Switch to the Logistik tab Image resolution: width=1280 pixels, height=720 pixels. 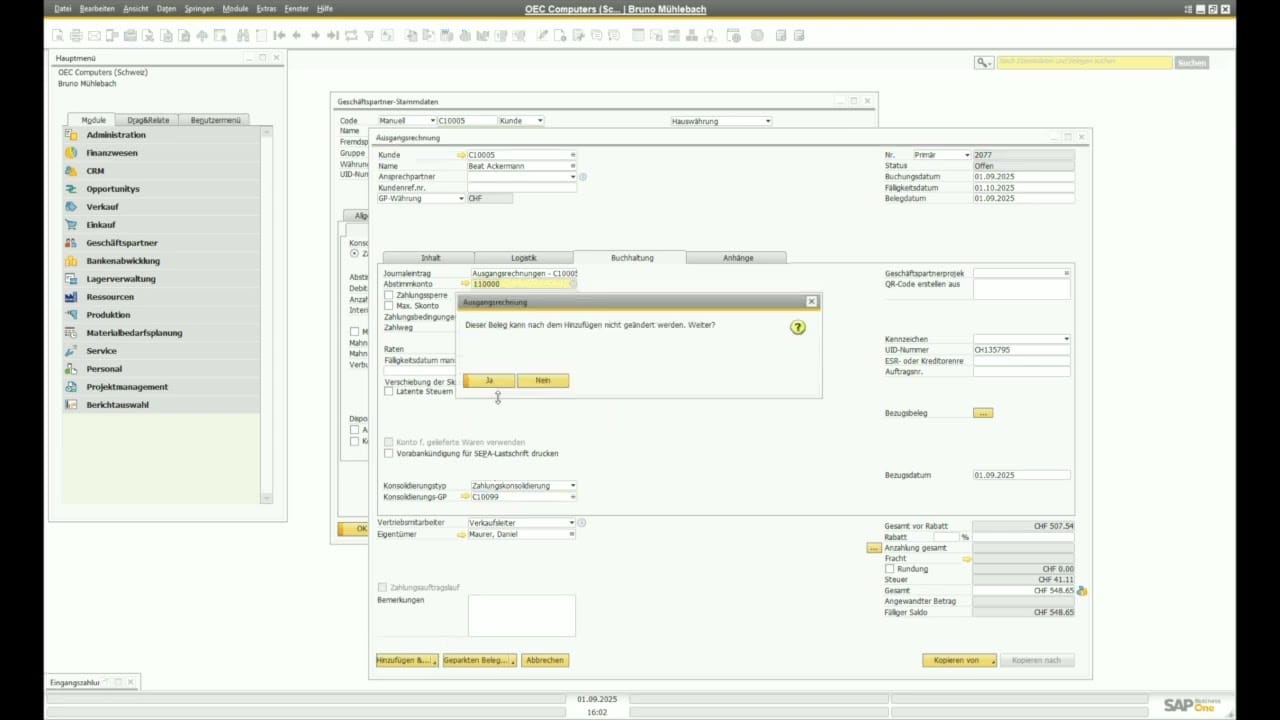click(523, 258)
